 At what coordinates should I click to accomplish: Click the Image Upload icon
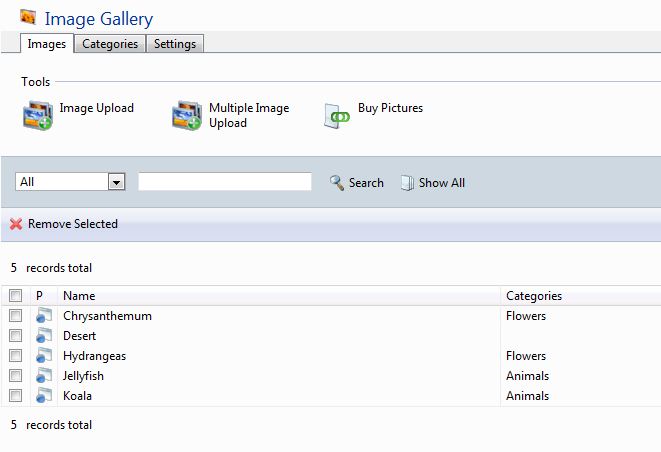point(37,116)
